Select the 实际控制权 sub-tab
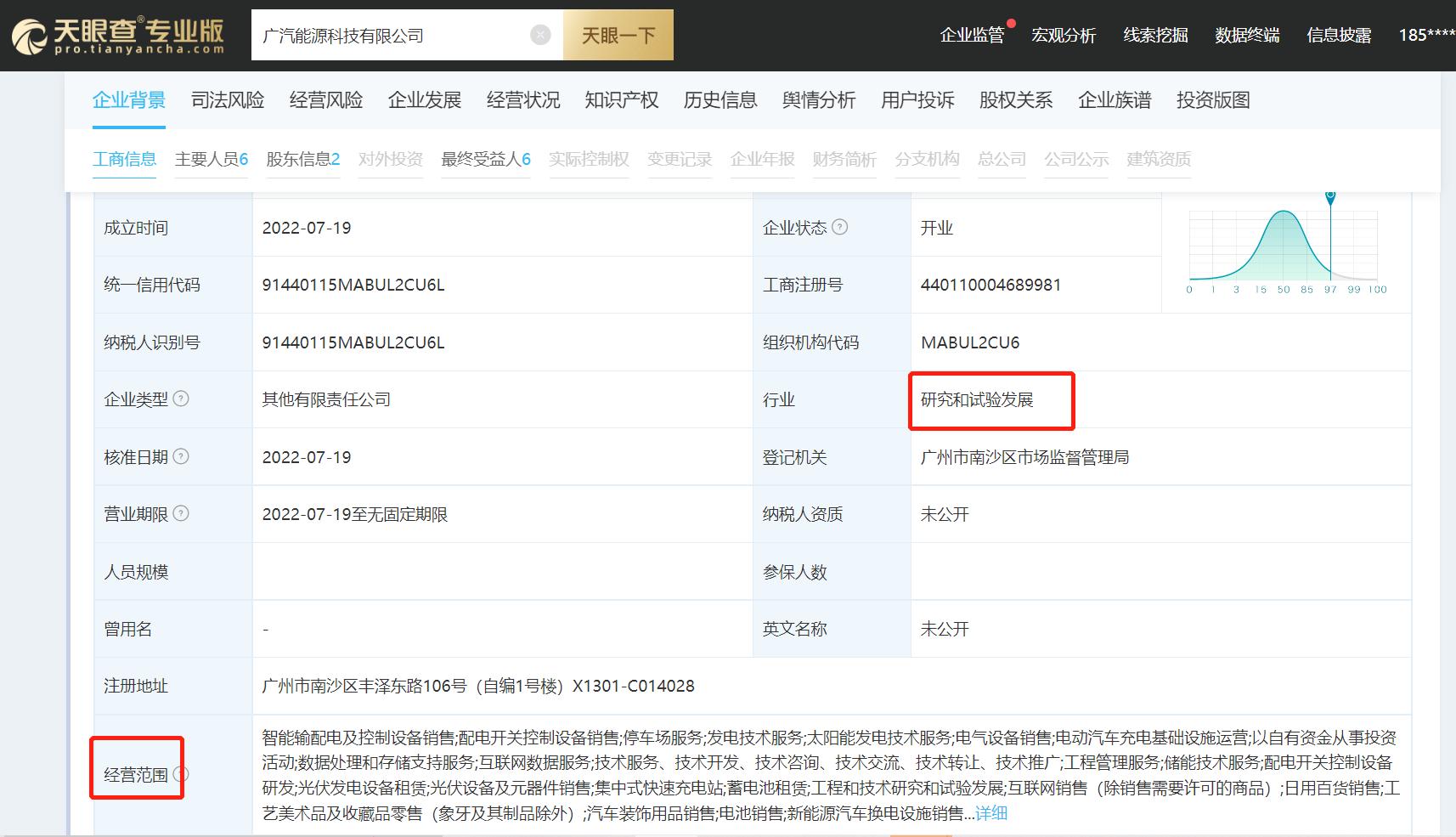Screen dimensions: 1456x837 point(589,159)
